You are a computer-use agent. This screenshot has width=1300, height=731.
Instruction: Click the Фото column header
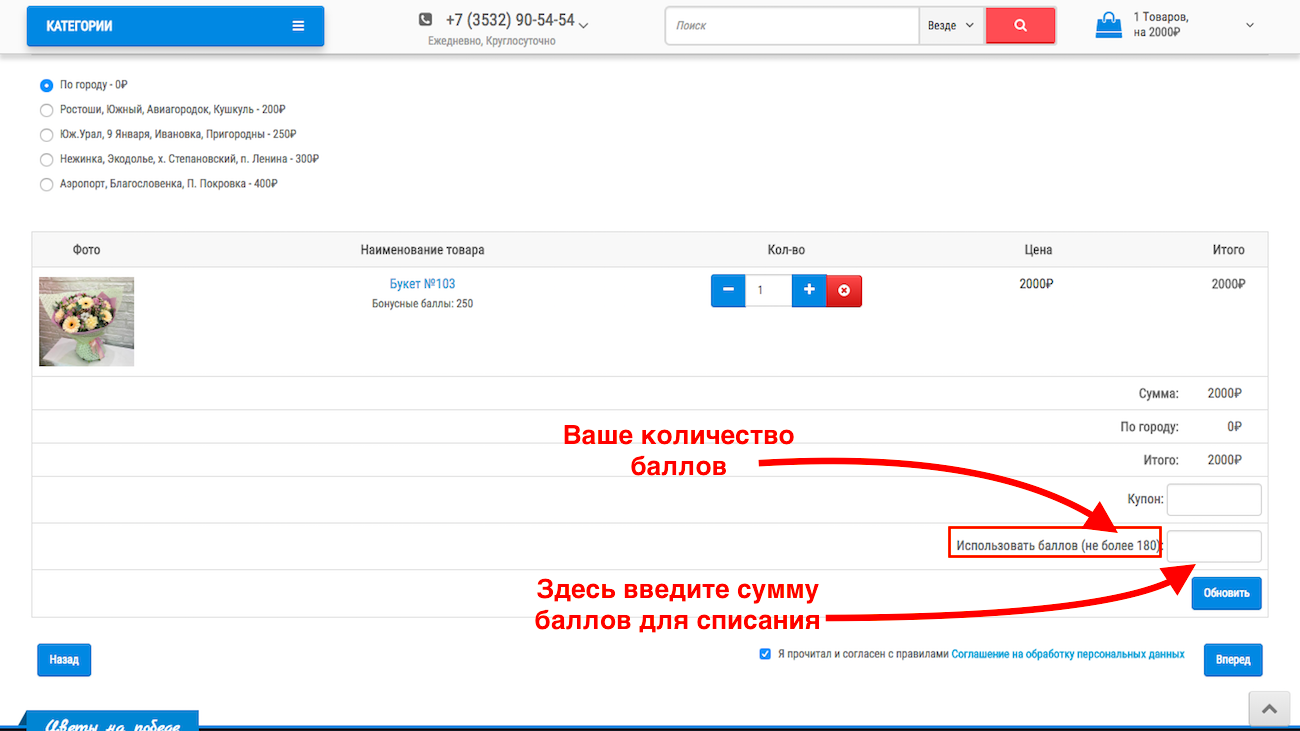87,250
